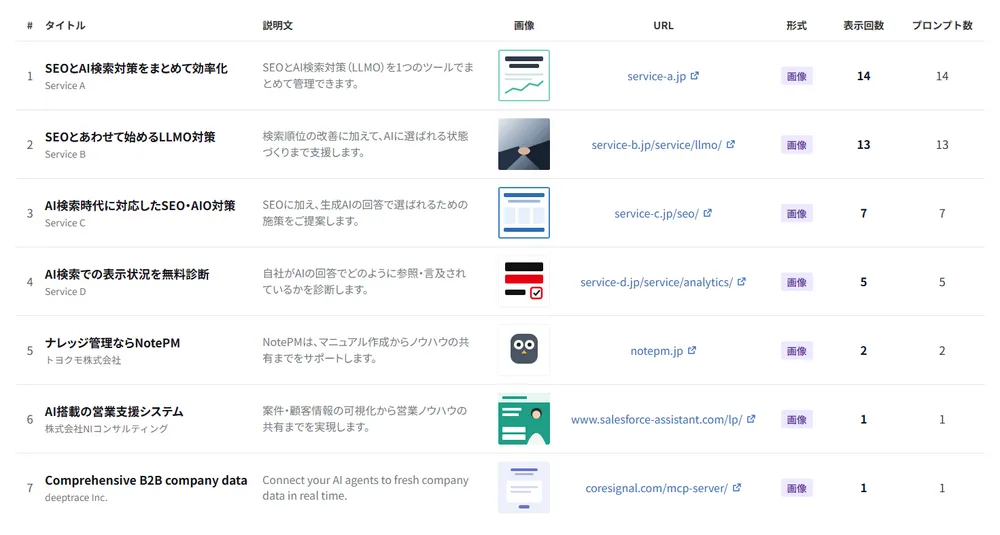Screen dimensions: 1000x535
Task: Click description starting 自社がAIの回答で
Action: [364, 281]
